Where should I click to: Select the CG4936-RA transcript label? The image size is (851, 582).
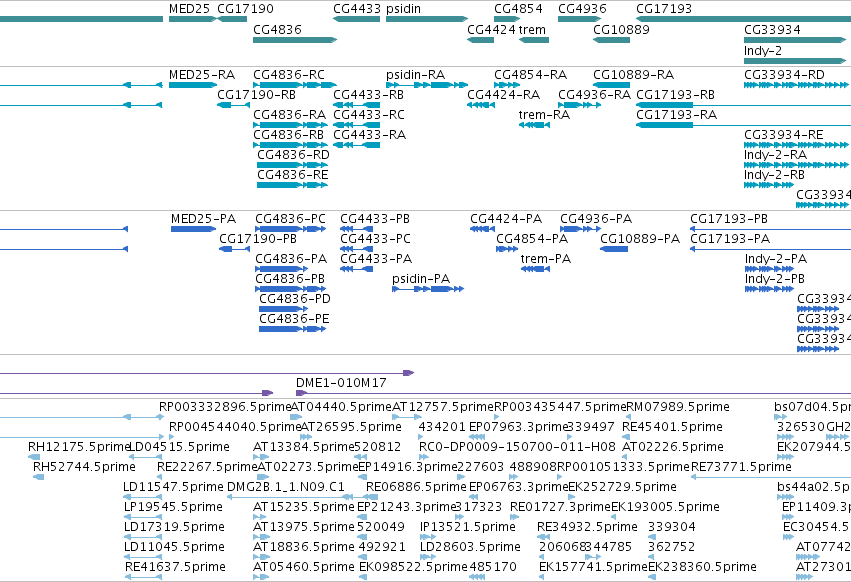[594, 95]
